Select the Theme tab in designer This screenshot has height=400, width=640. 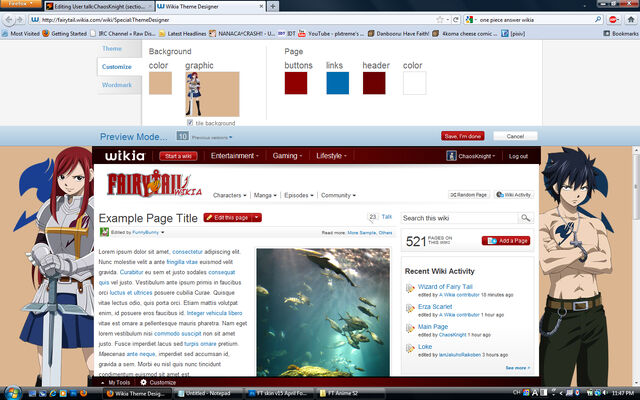pyautogui.click(x=112, y=49)
